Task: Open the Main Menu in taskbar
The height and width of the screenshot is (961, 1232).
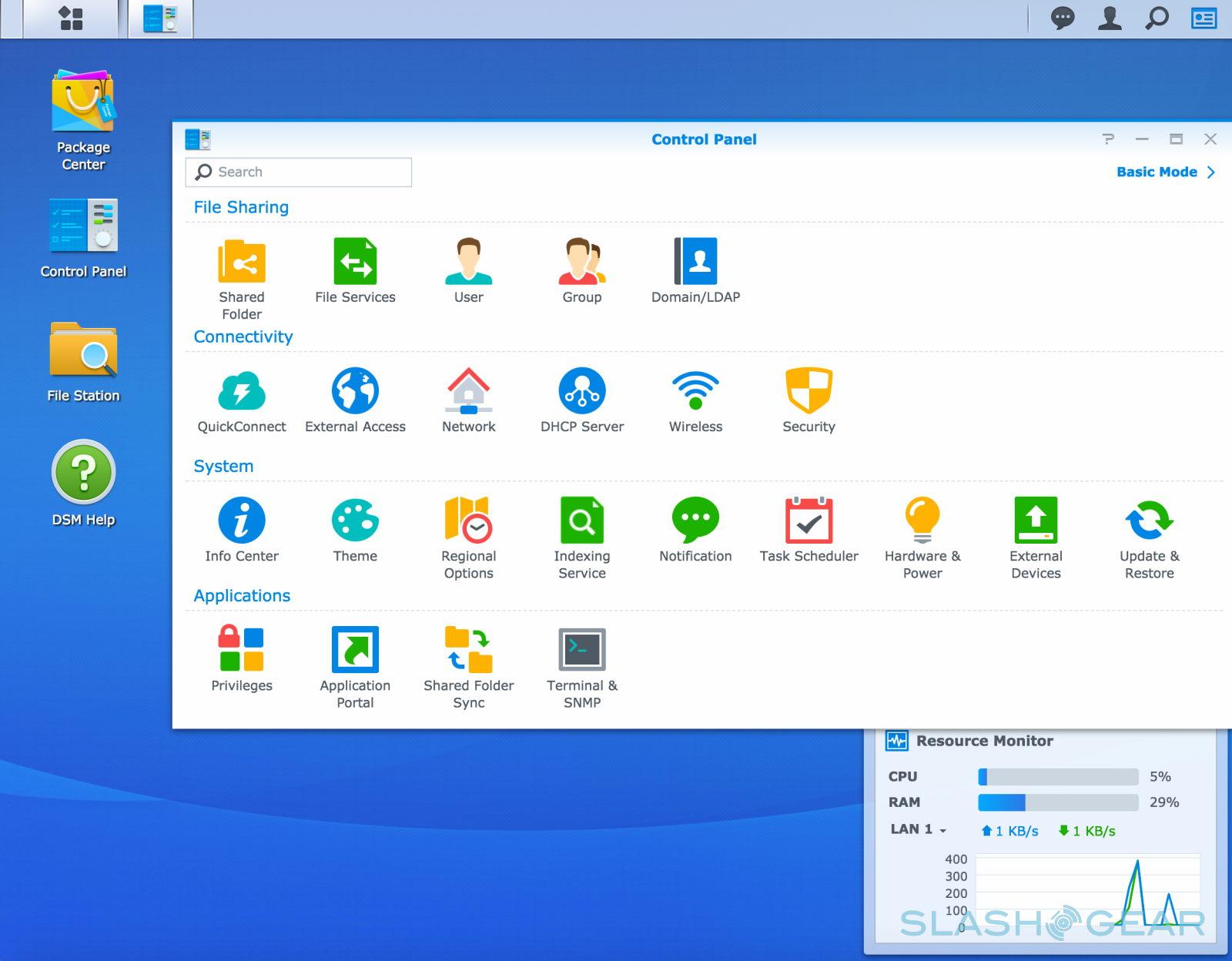Action: pyautogui.click(x=71, y=18)
